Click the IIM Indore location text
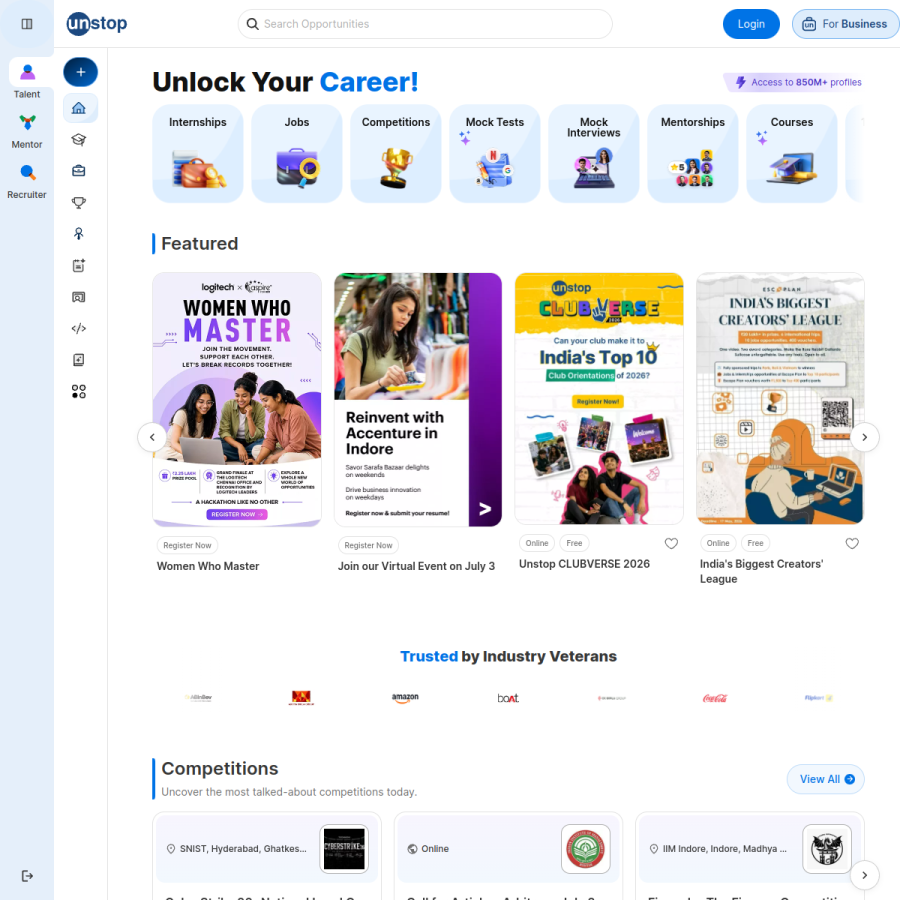 coord(724,849)
